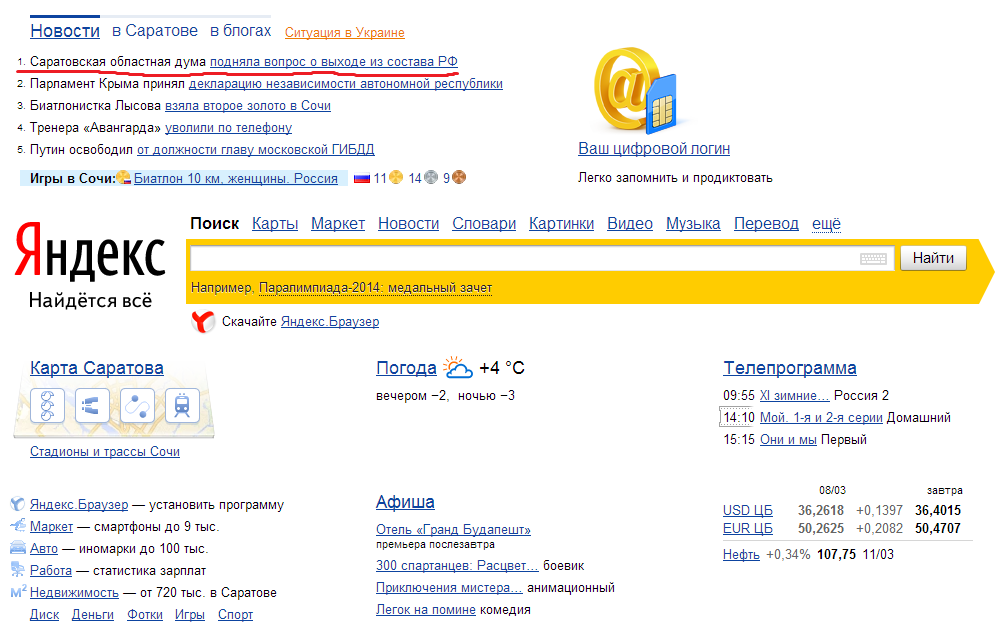1002x637 pixels.
Task: Click the Яндекс logo
Action: [x=90, y=252]
